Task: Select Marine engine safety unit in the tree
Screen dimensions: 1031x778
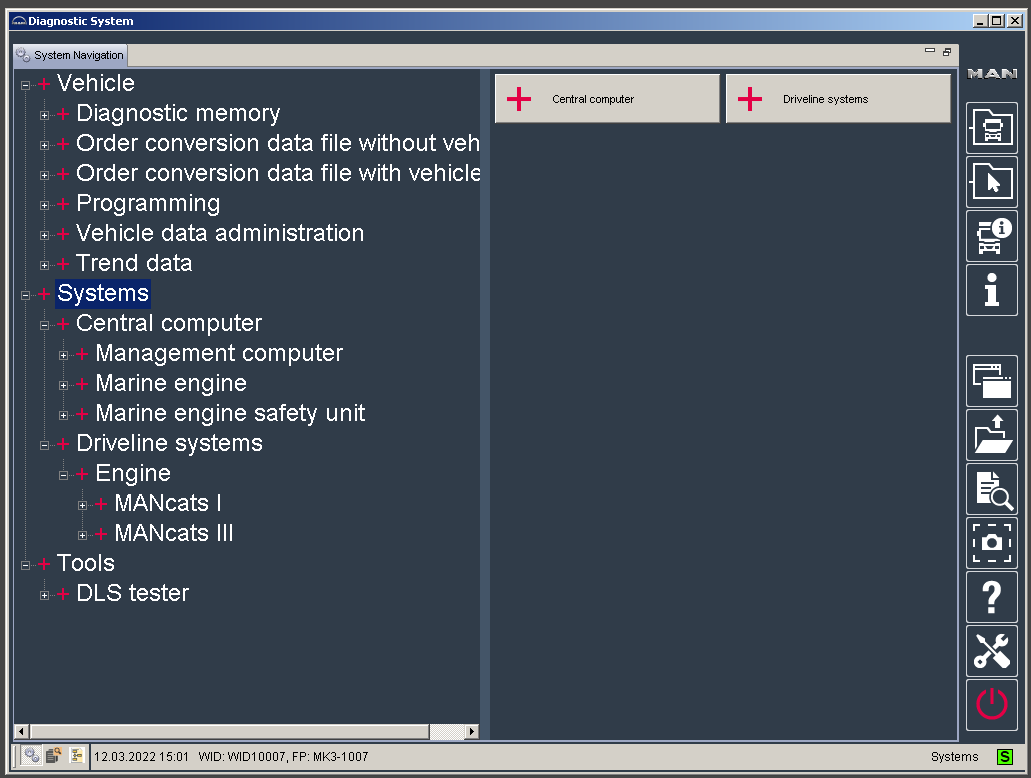Action: click(x=230, y=414)
